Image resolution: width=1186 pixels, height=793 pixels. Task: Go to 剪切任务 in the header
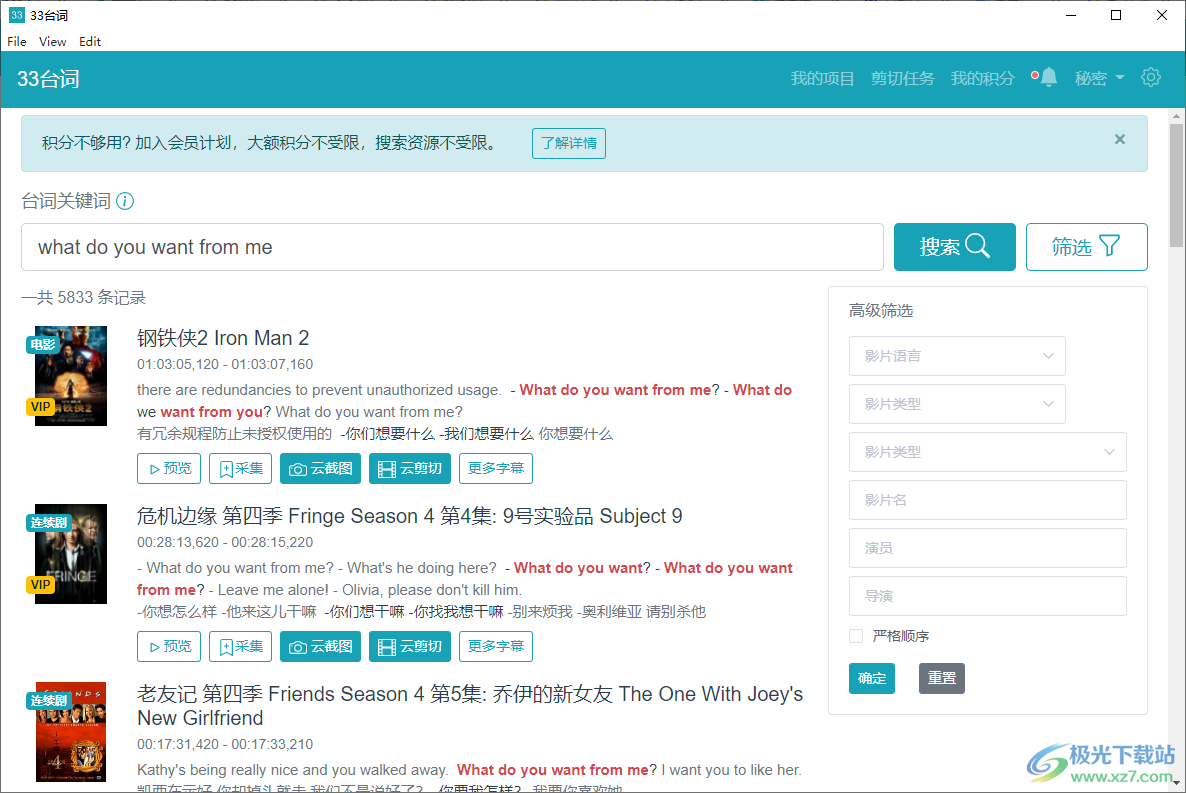pos(902,79)
